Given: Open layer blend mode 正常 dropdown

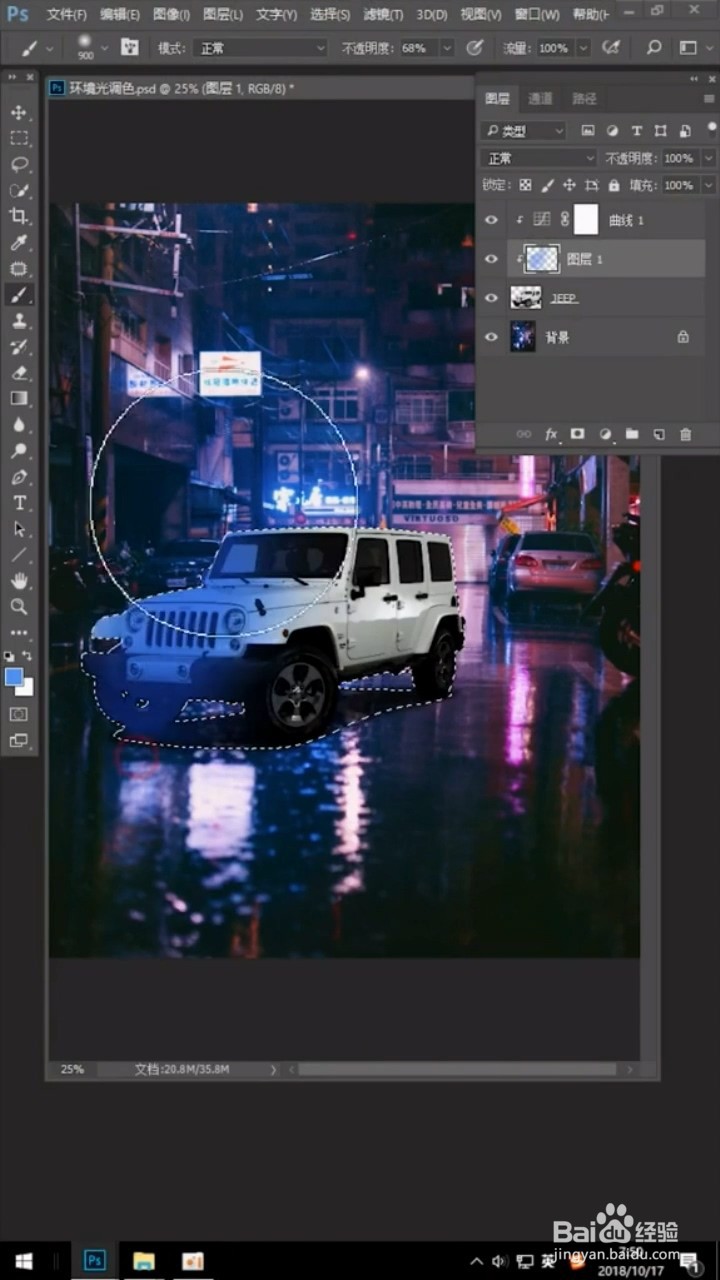Looking at the screenshot, I should 540,158.
